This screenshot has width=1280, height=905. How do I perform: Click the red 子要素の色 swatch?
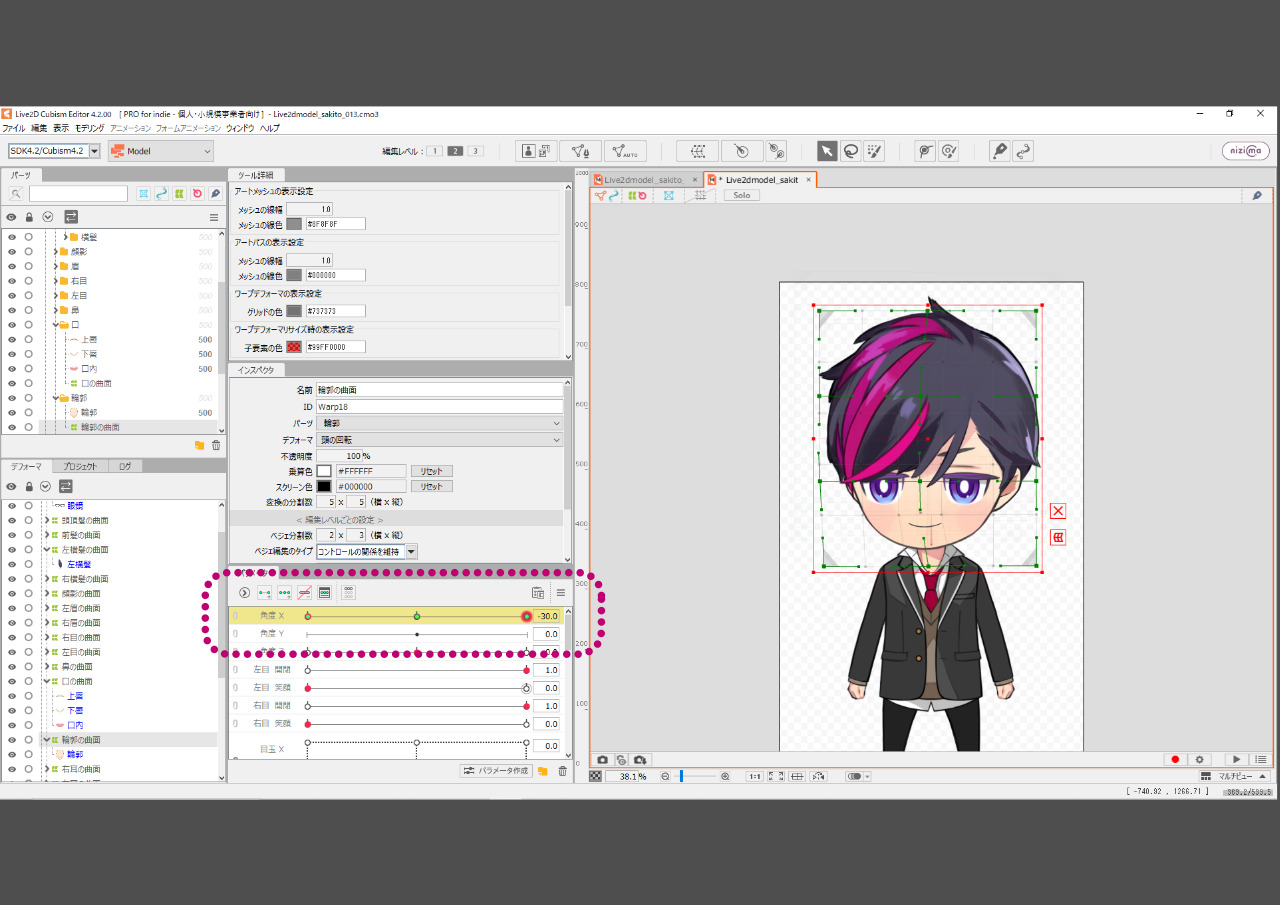(x=294, y=347)
